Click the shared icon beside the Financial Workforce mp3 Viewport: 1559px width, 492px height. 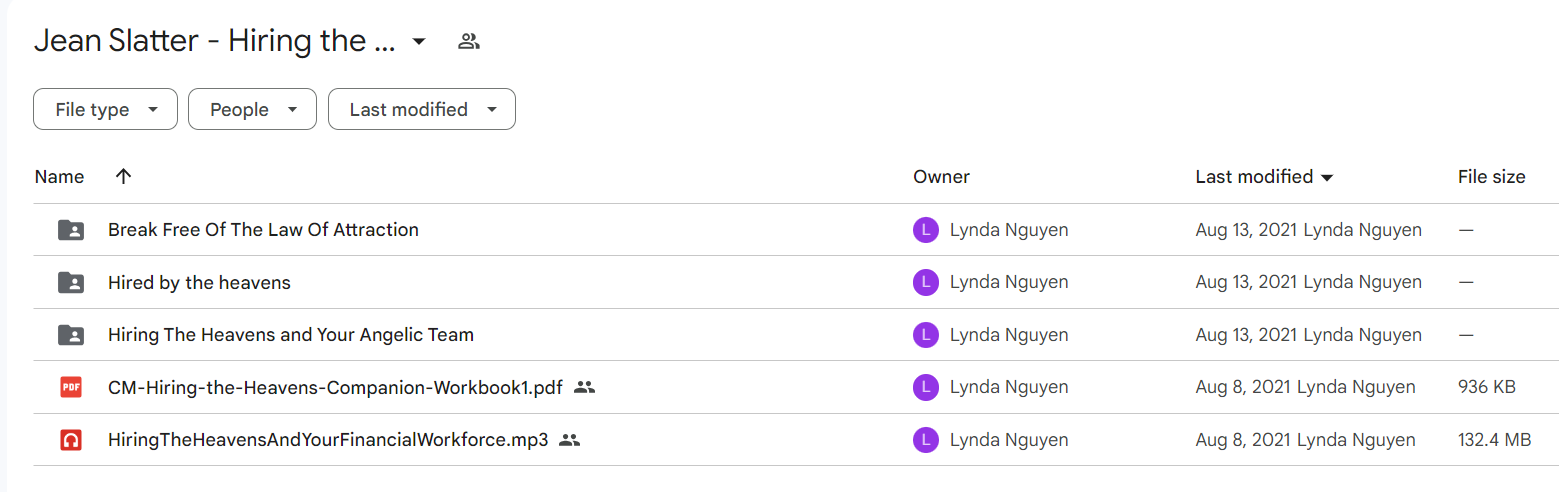click(x=570, y=439)
